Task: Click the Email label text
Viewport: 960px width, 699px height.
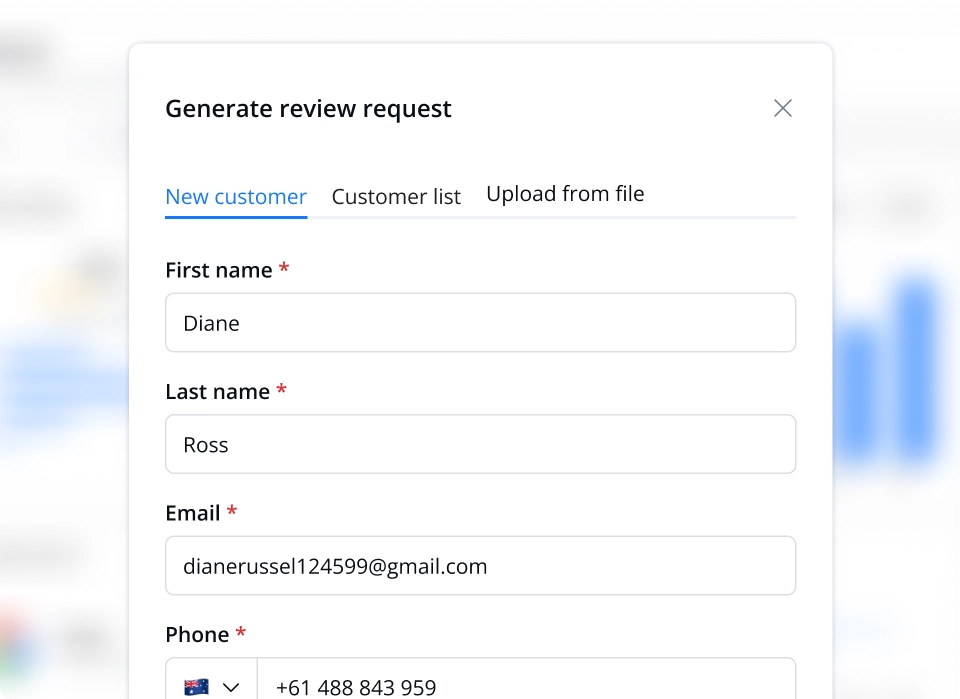Action: 193,513
